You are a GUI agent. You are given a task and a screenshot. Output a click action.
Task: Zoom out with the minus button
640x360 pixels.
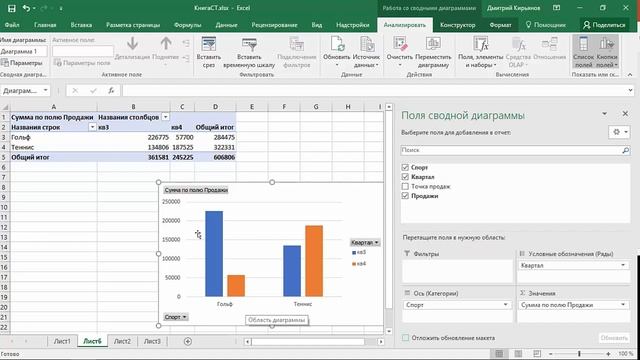[551, 354]
